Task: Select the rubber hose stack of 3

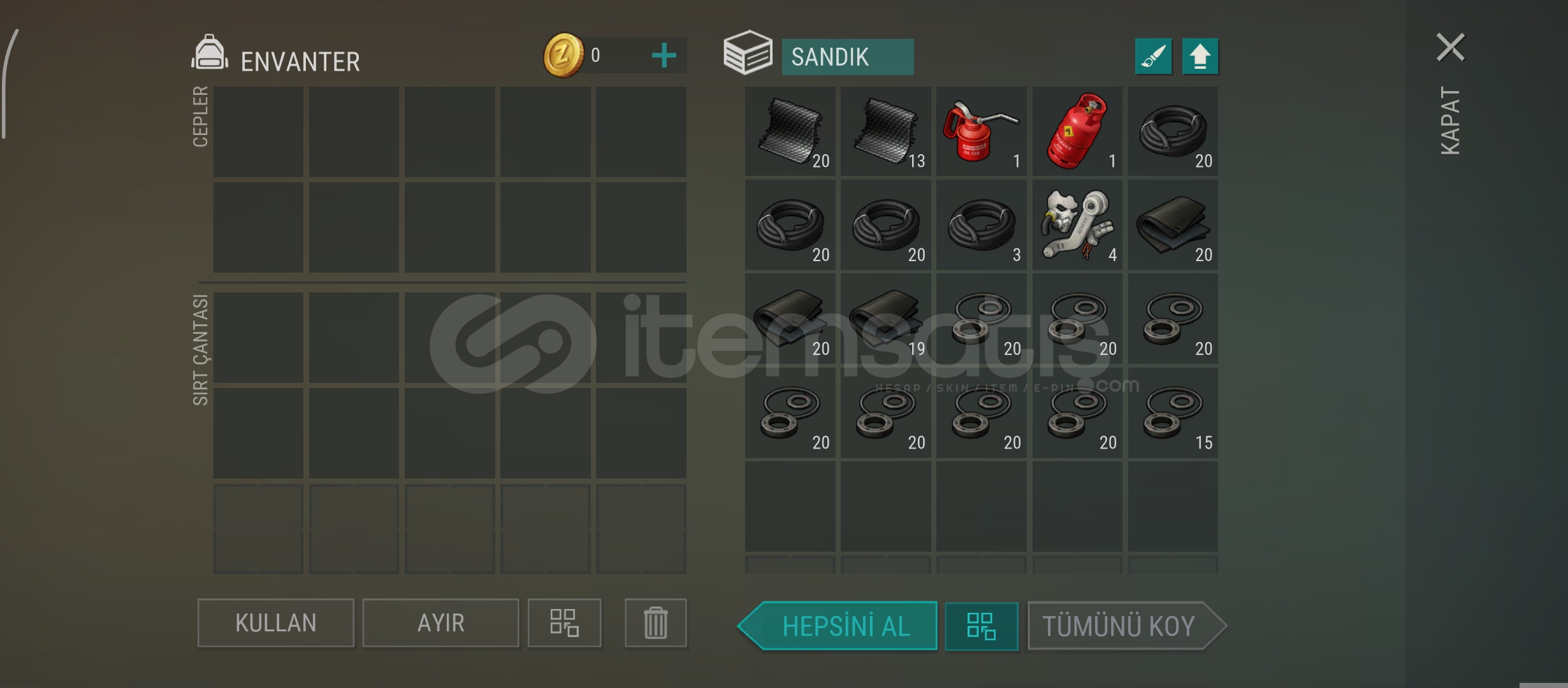Action: click(x=981, y=225)
